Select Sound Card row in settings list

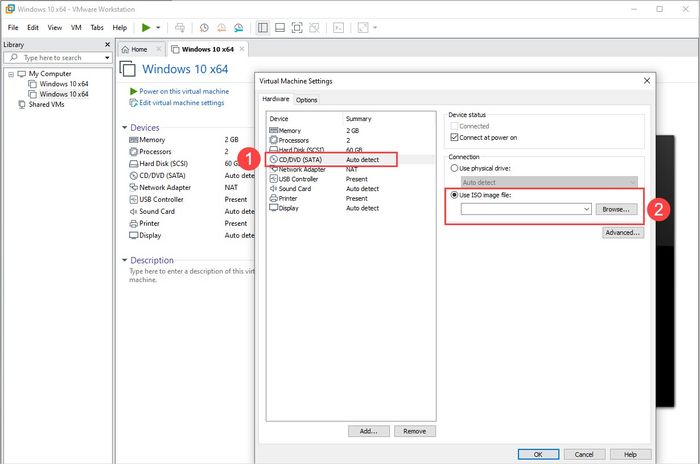coord(350,189)
